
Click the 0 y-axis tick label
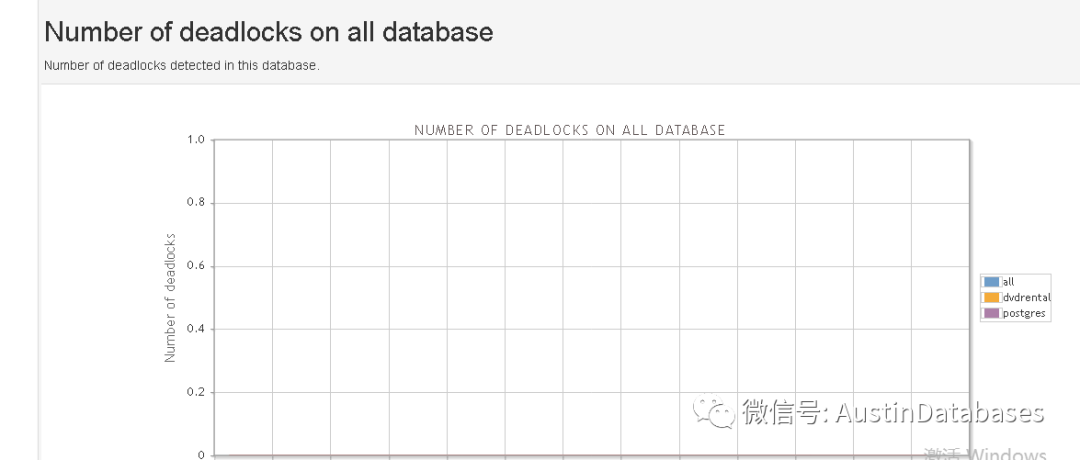(x=201, y=455)
